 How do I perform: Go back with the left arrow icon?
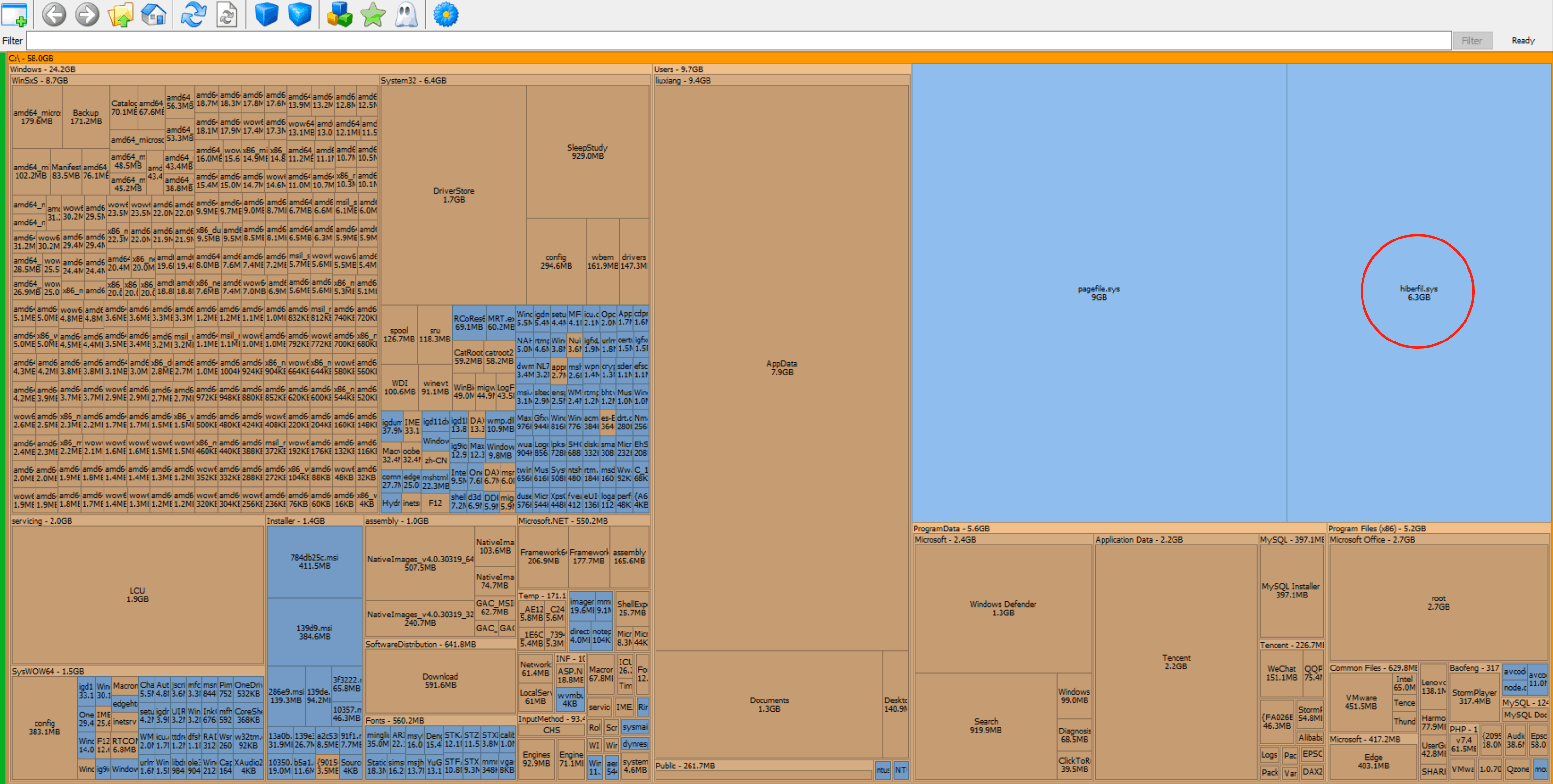pos(53,15)
